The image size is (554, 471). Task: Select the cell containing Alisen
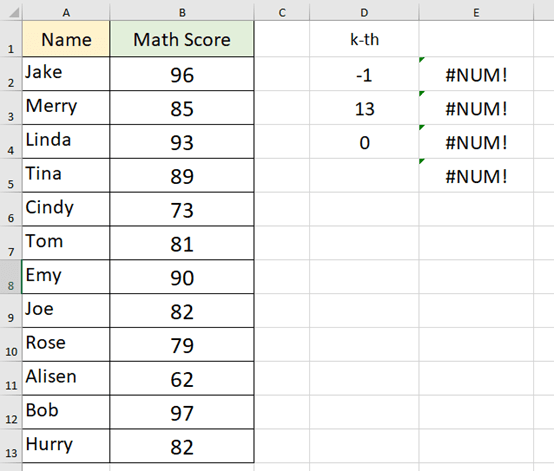click(66, 378)
